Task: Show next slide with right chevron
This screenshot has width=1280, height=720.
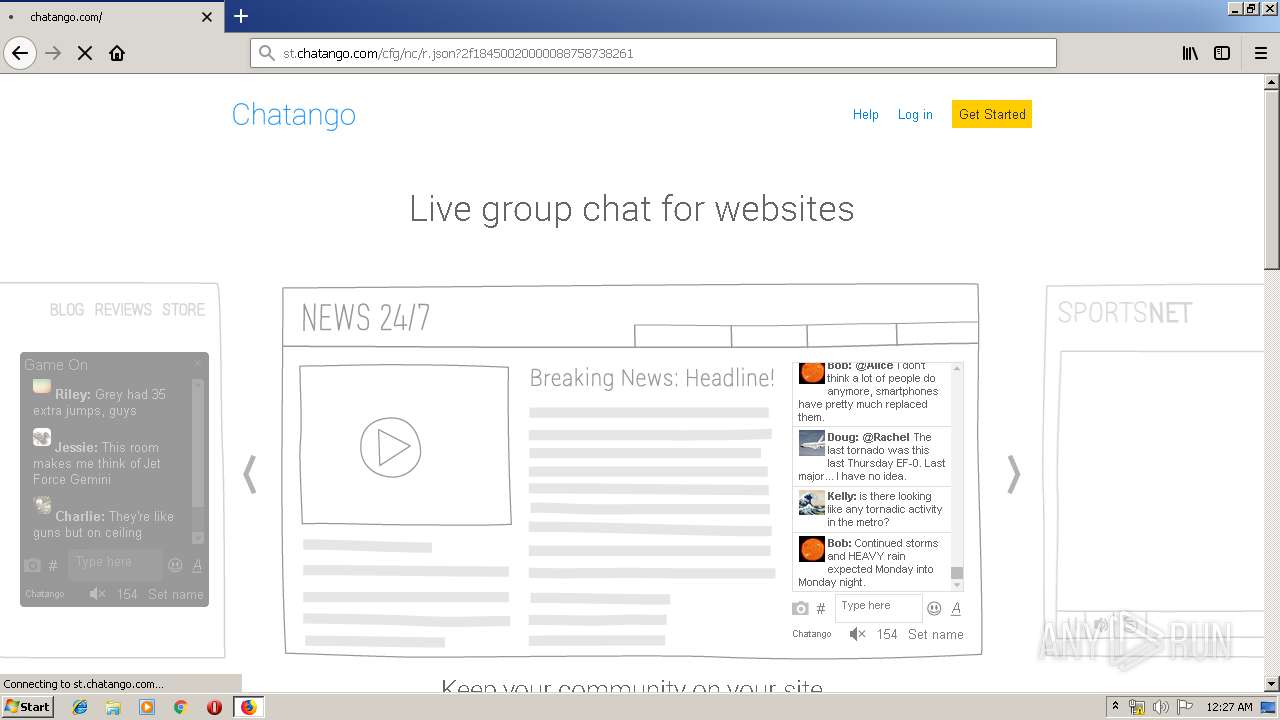Action: tap(1014, 474)
